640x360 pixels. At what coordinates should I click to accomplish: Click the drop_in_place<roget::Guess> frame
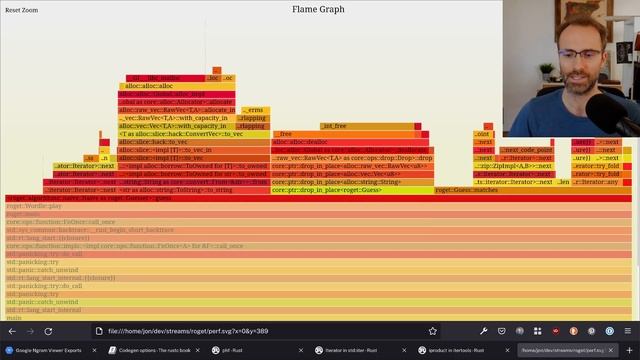[x=352, y=190]
